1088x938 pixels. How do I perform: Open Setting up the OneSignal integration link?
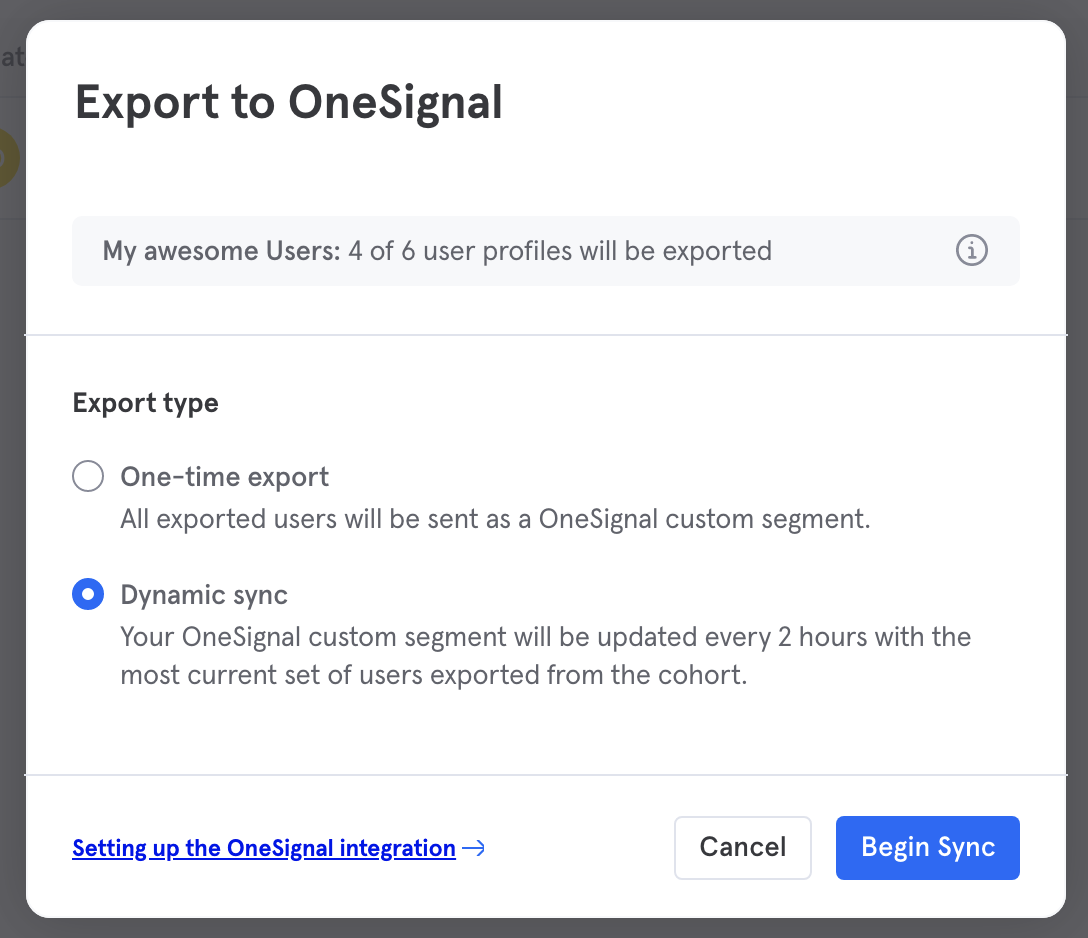tap(264, 848)
